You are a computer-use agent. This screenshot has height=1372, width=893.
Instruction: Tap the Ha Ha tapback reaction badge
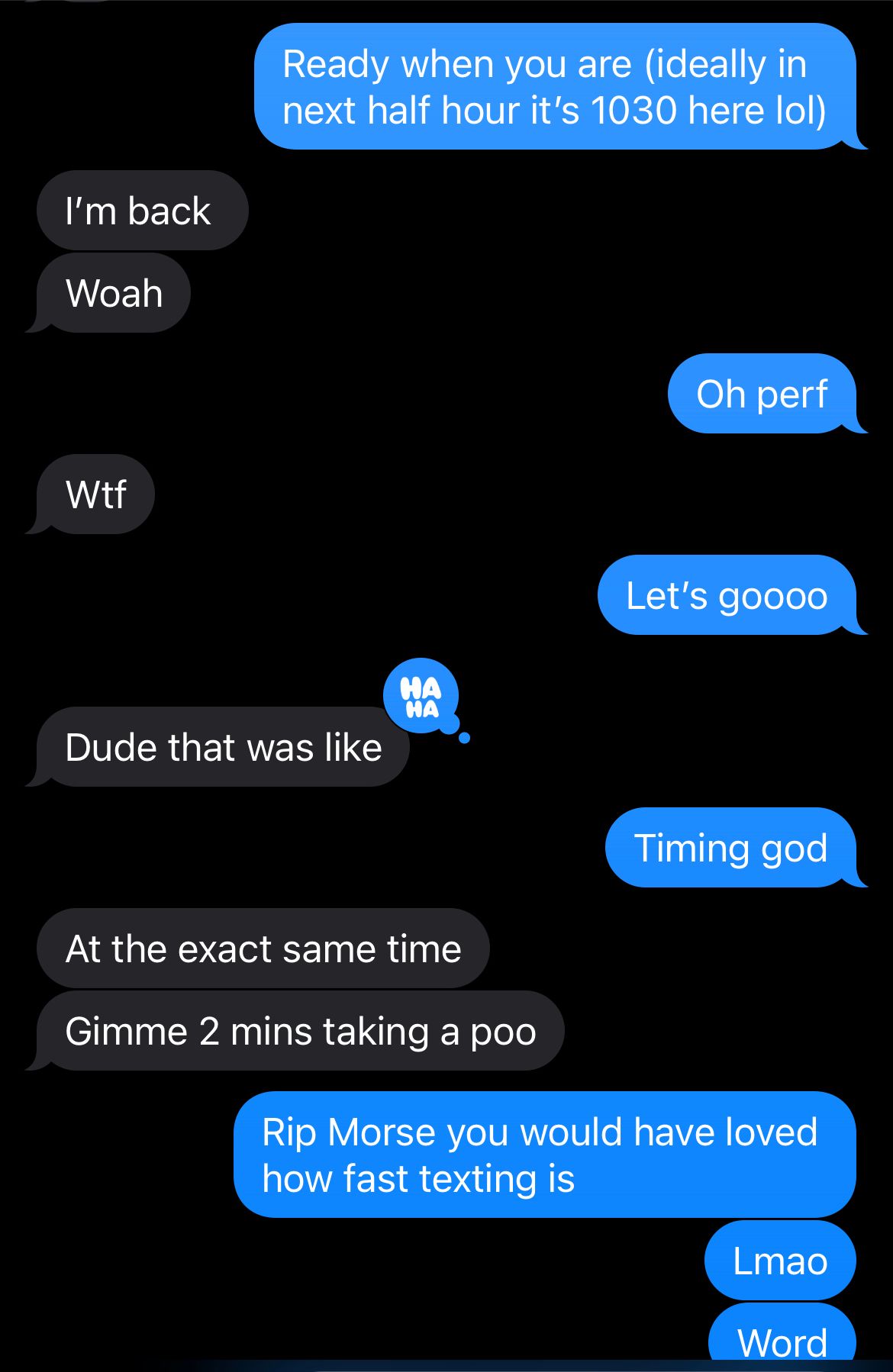click(x=421, y=696)
